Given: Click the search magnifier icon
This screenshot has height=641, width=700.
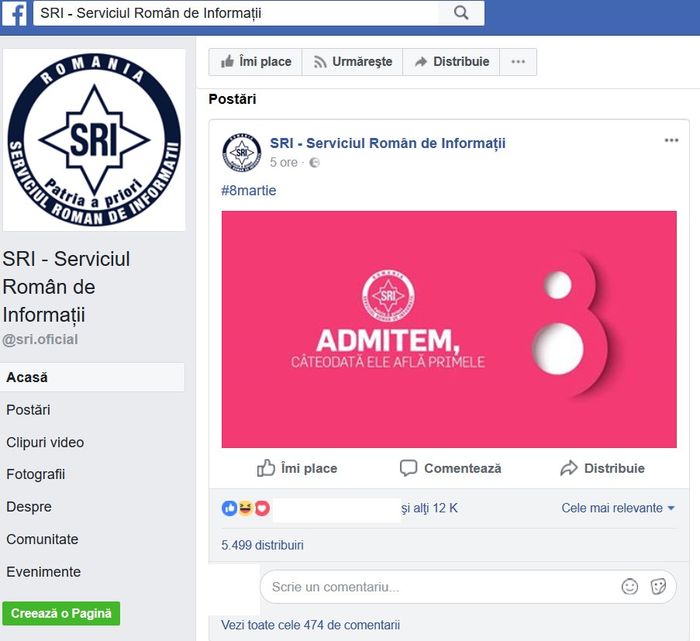Looking at the screenshot, I should click(461, 13).
